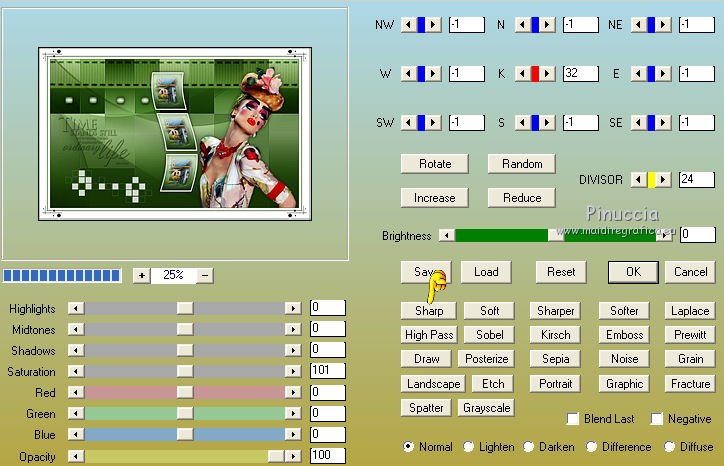Click the K value input field
Screen dimensions: 724x466
[580, 73]
